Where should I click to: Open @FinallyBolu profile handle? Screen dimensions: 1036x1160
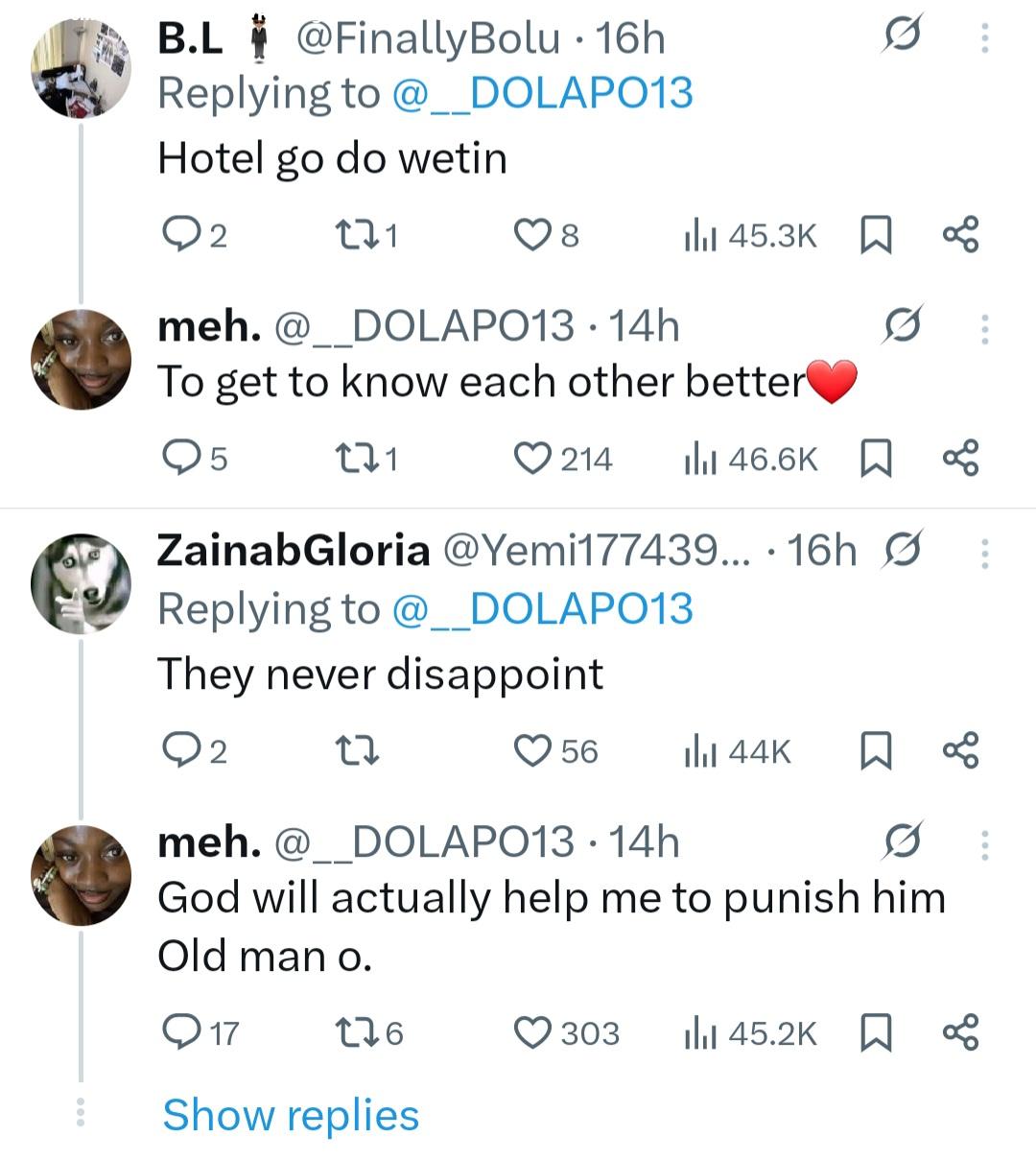pos(428,38)
